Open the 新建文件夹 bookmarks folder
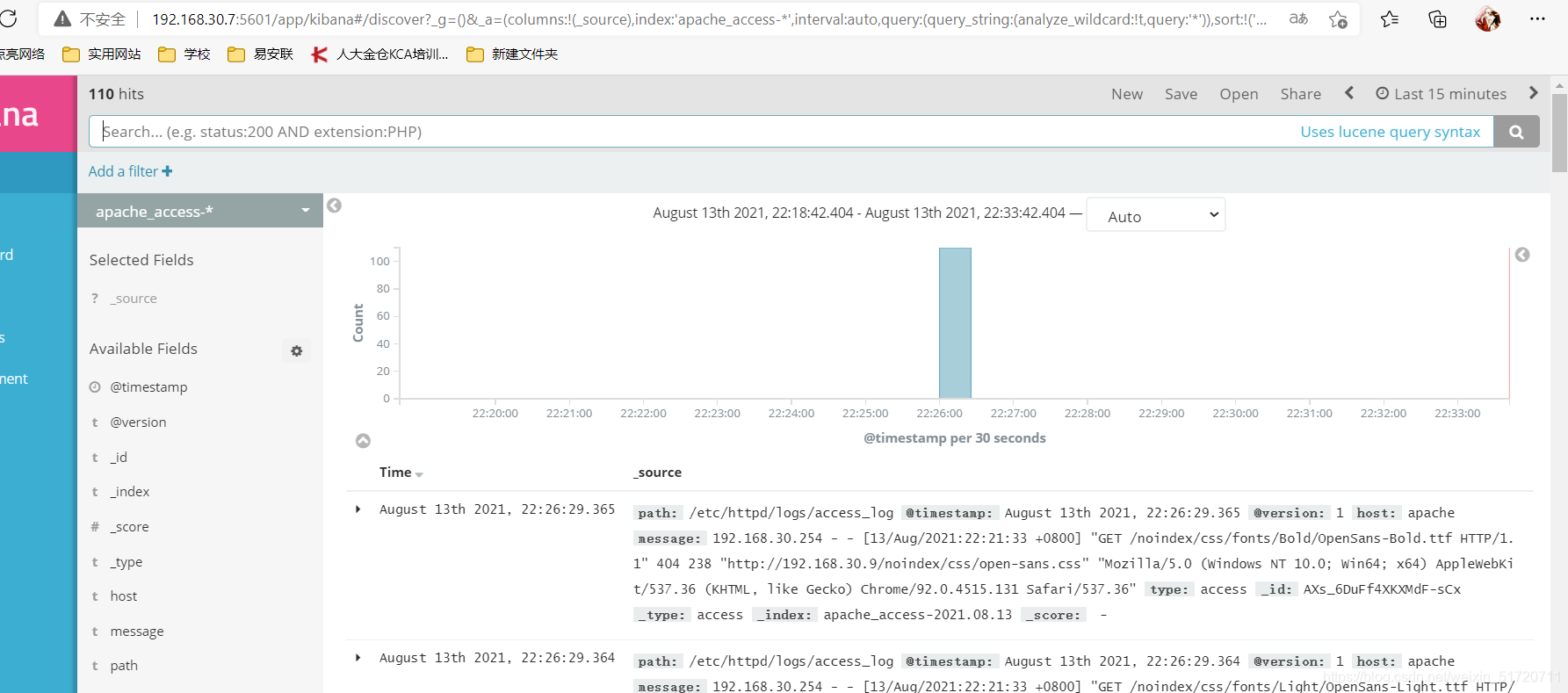This screenshot has width=1568, height=693. (512, 54)
